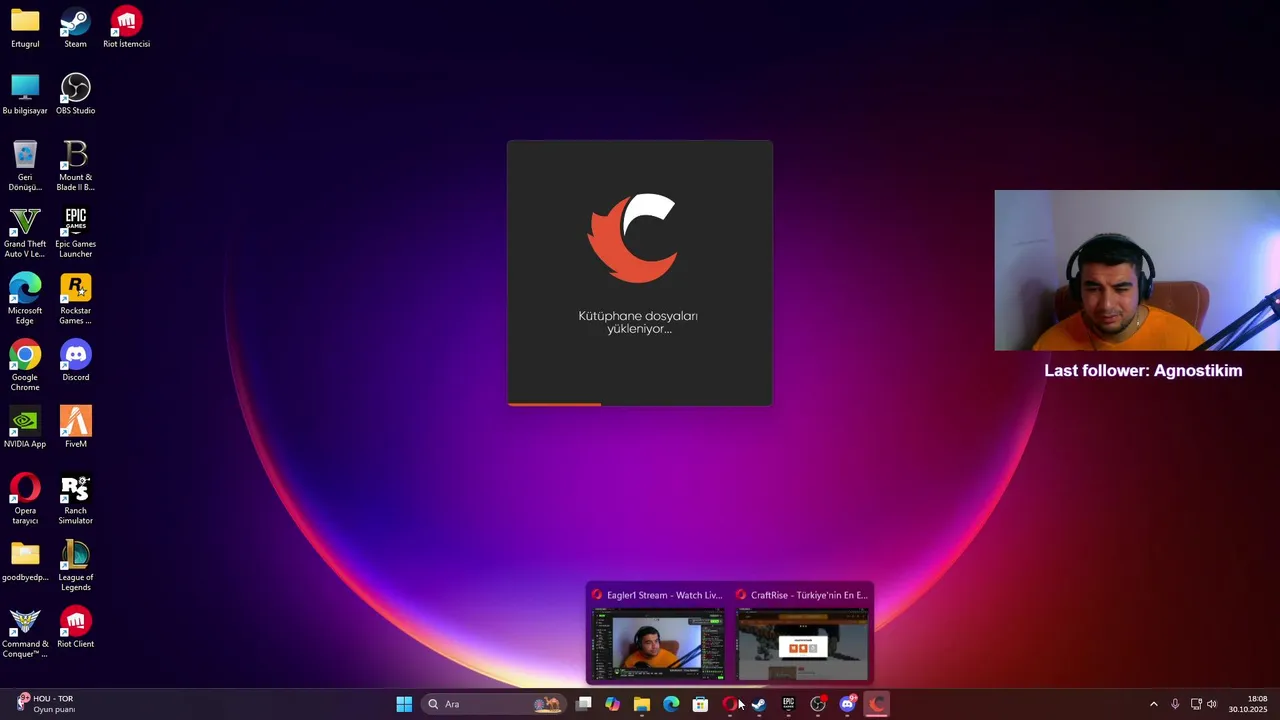Switch to Epic Games via taskbar icon
The image size is (1280, 720).
click(x=788, y=704)
